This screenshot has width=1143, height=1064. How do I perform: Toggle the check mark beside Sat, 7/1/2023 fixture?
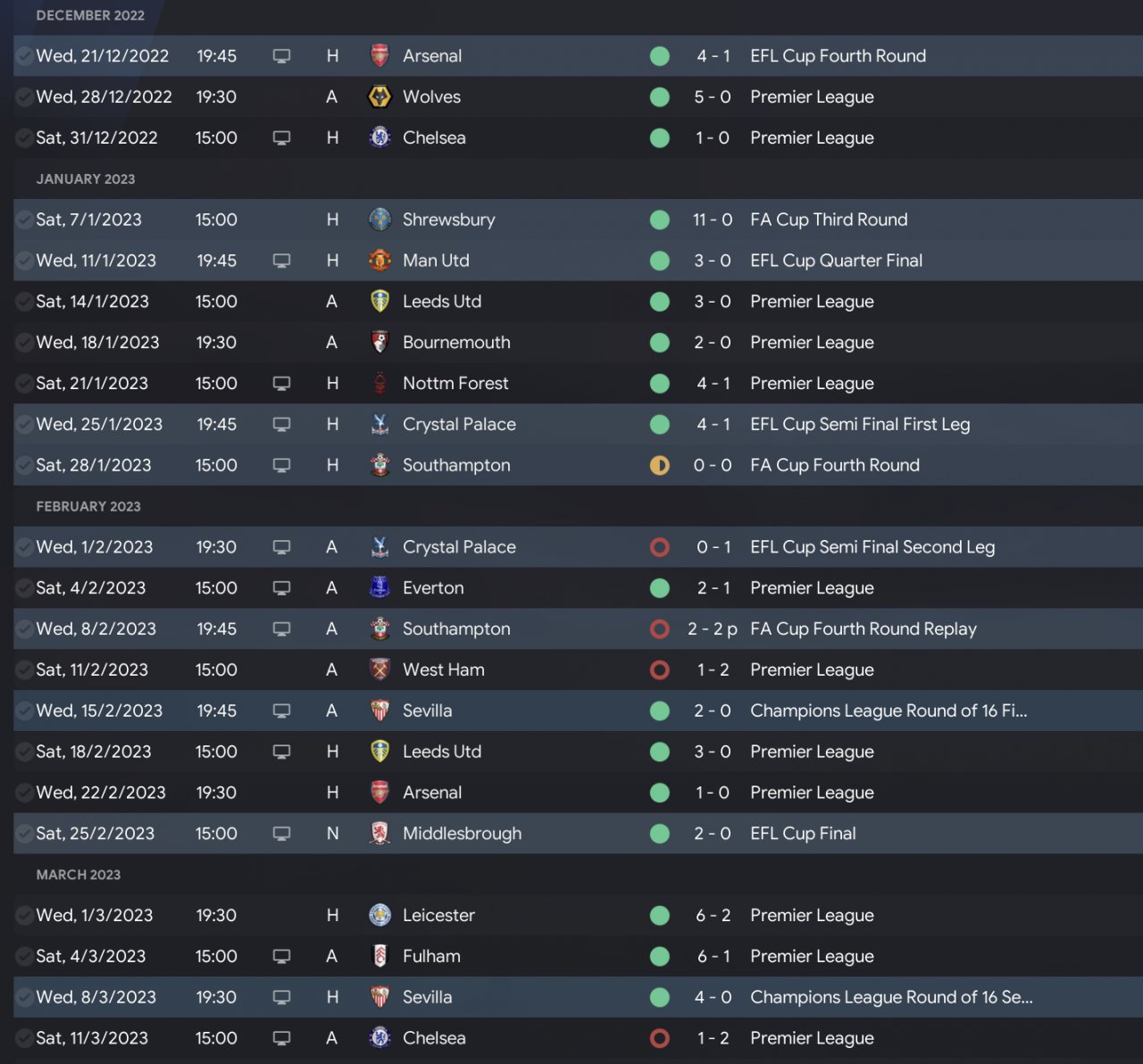click(x=24, y=220)
